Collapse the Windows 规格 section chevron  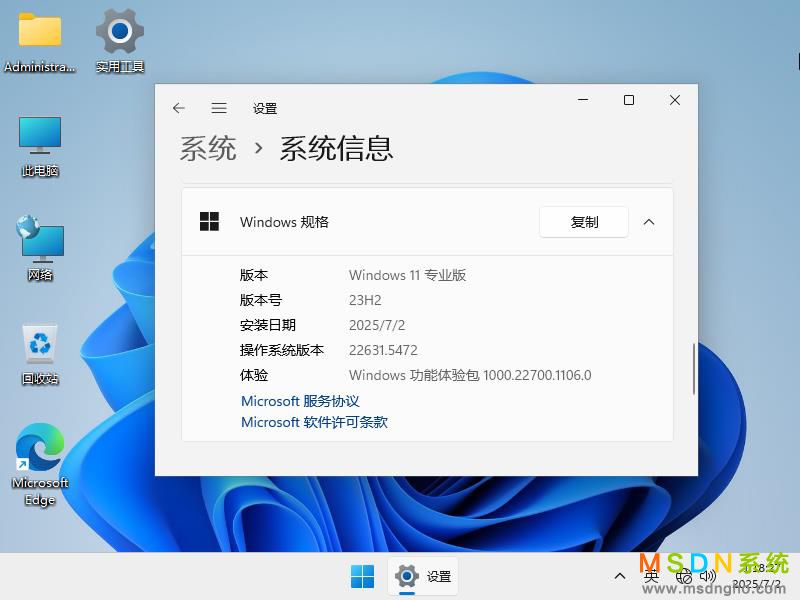pyautogui.click(x=649, y=222)
